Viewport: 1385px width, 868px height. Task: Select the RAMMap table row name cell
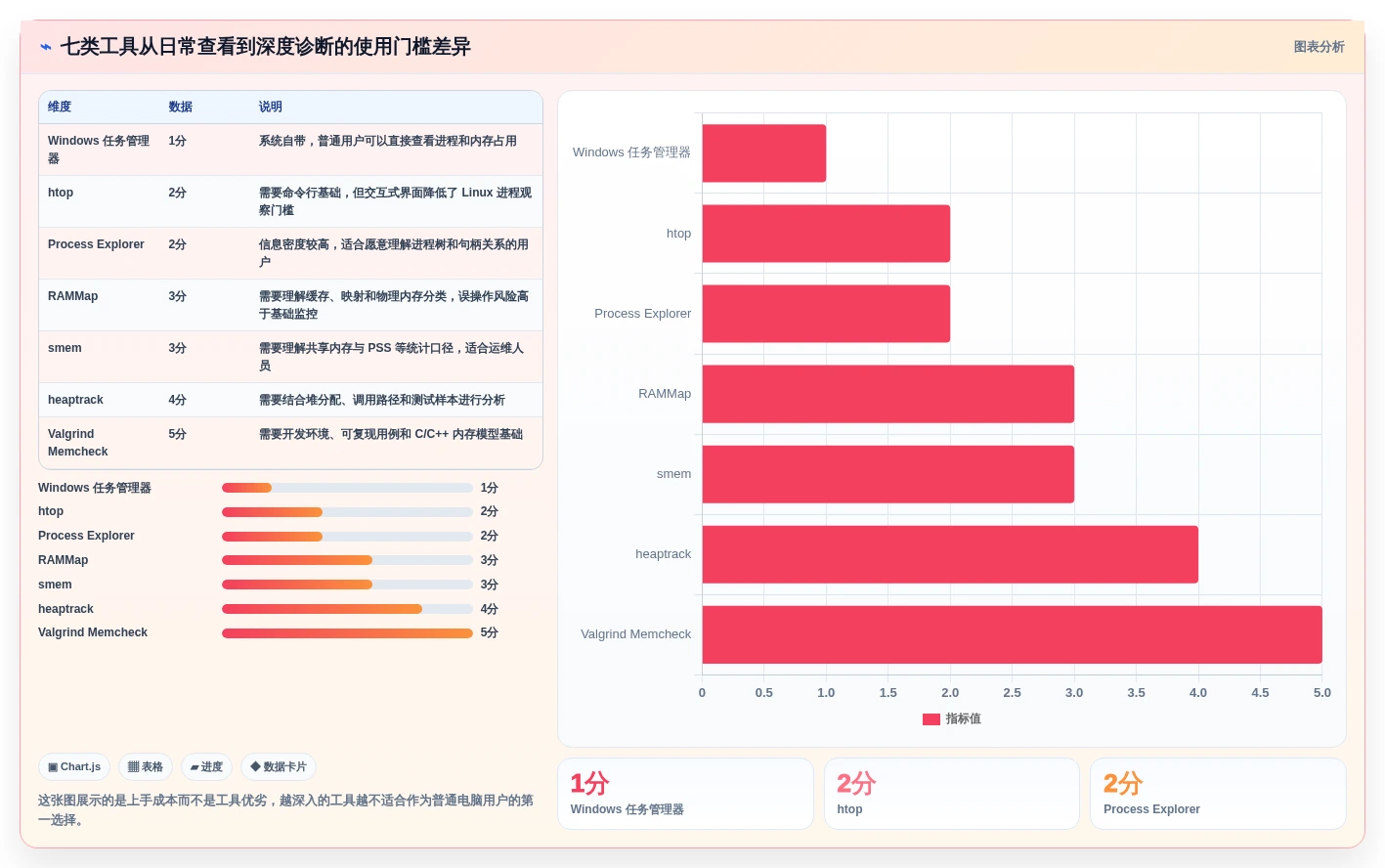[100, 305]
